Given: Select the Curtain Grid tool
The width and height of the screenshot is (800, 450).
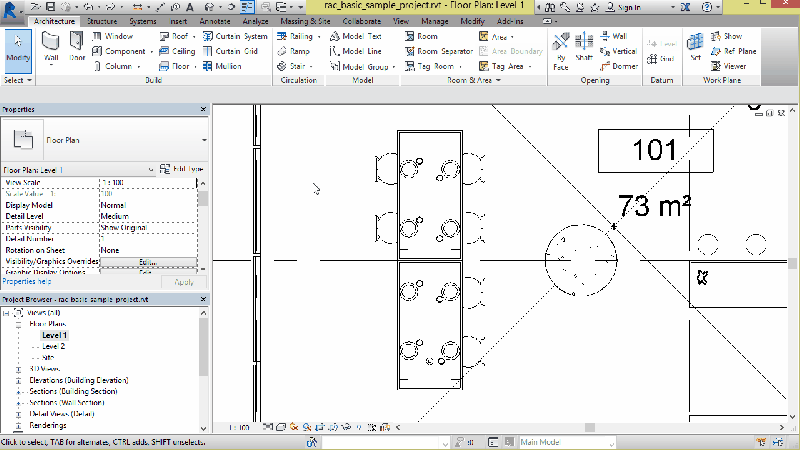Looking at the screenshot, I should point(230,51).
